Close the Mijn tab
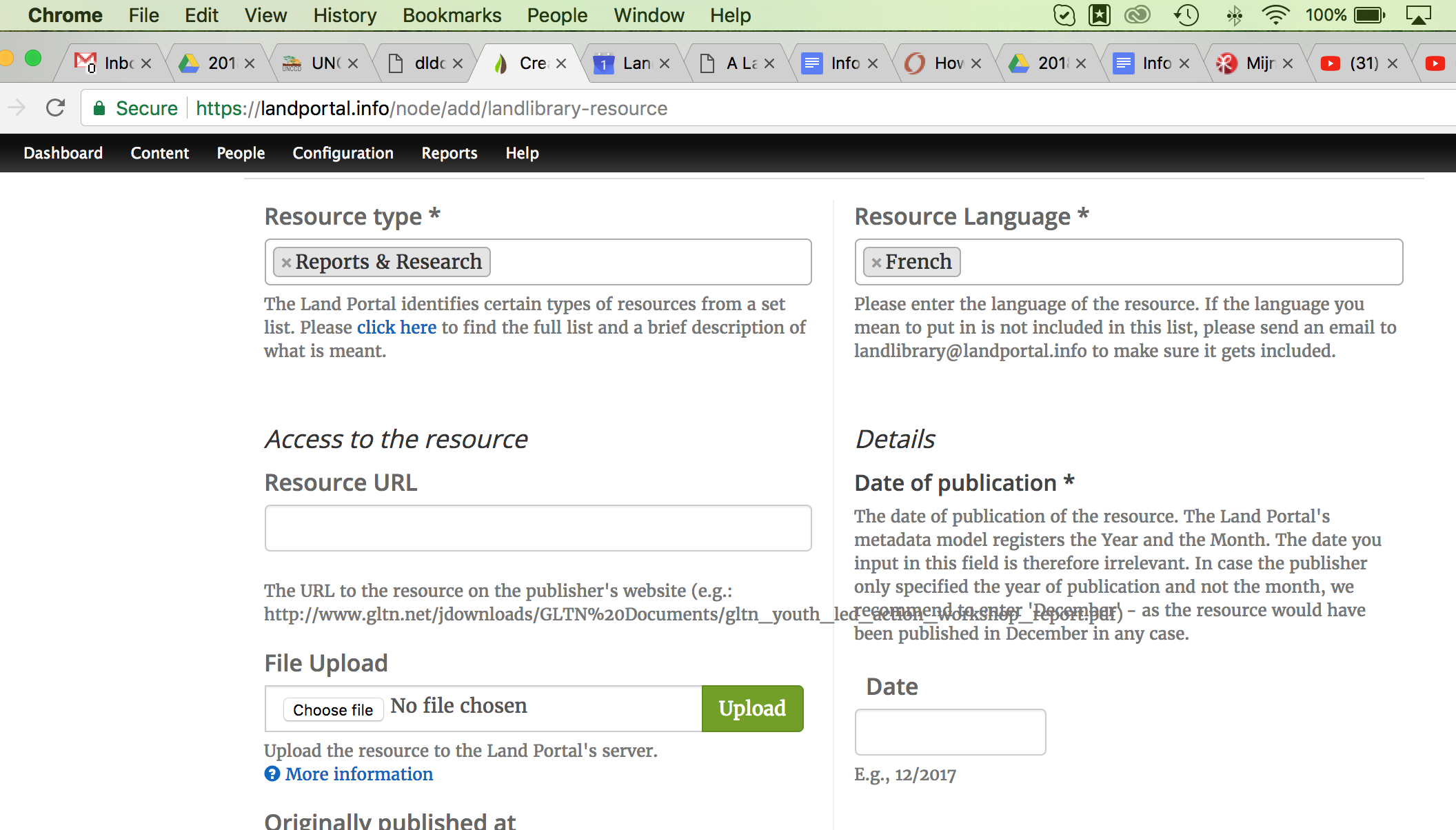 tap(1288, 63)
